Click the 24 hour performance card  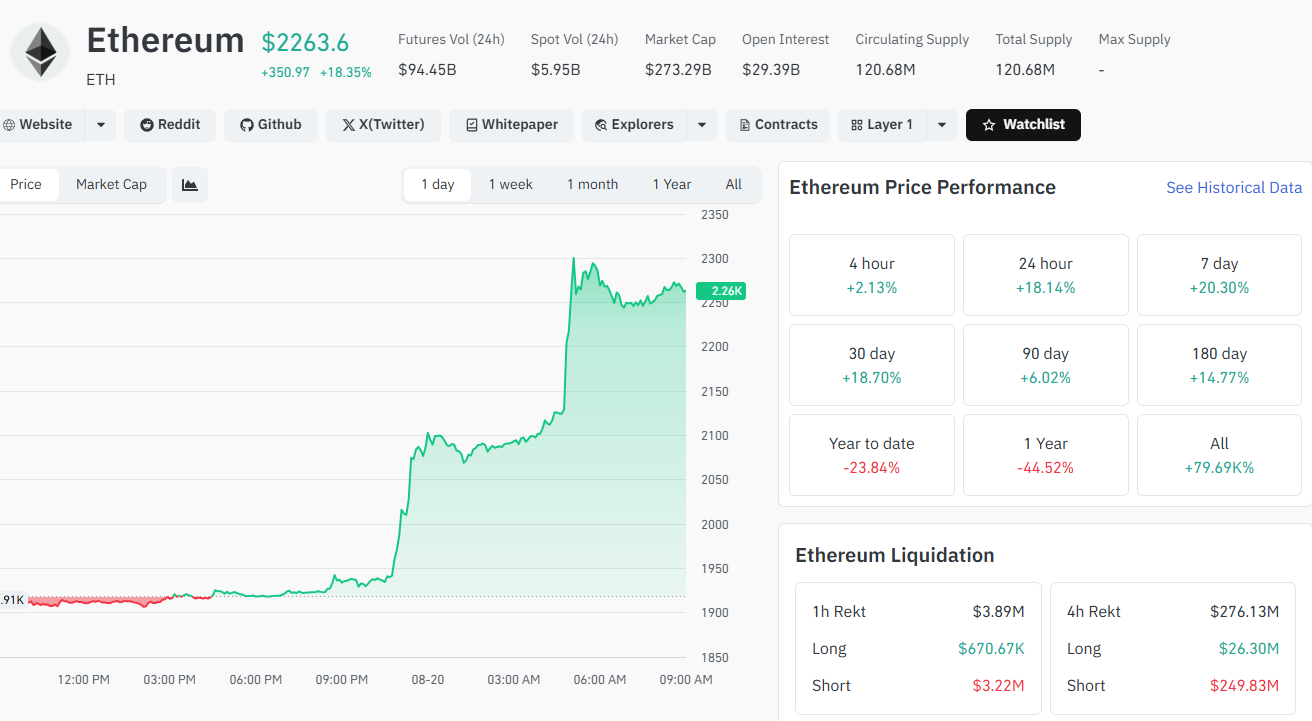click(x=1046, y=275)
